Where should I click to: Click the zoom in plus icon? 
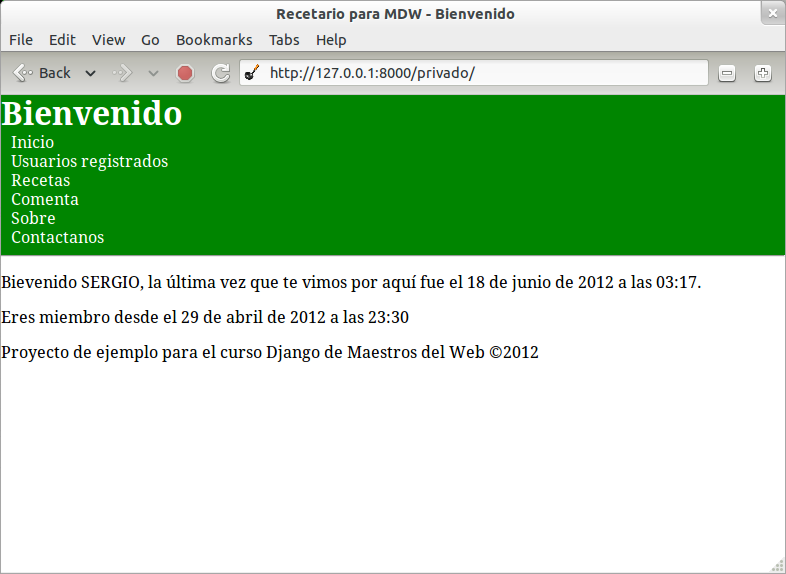[x=763, y=73]
